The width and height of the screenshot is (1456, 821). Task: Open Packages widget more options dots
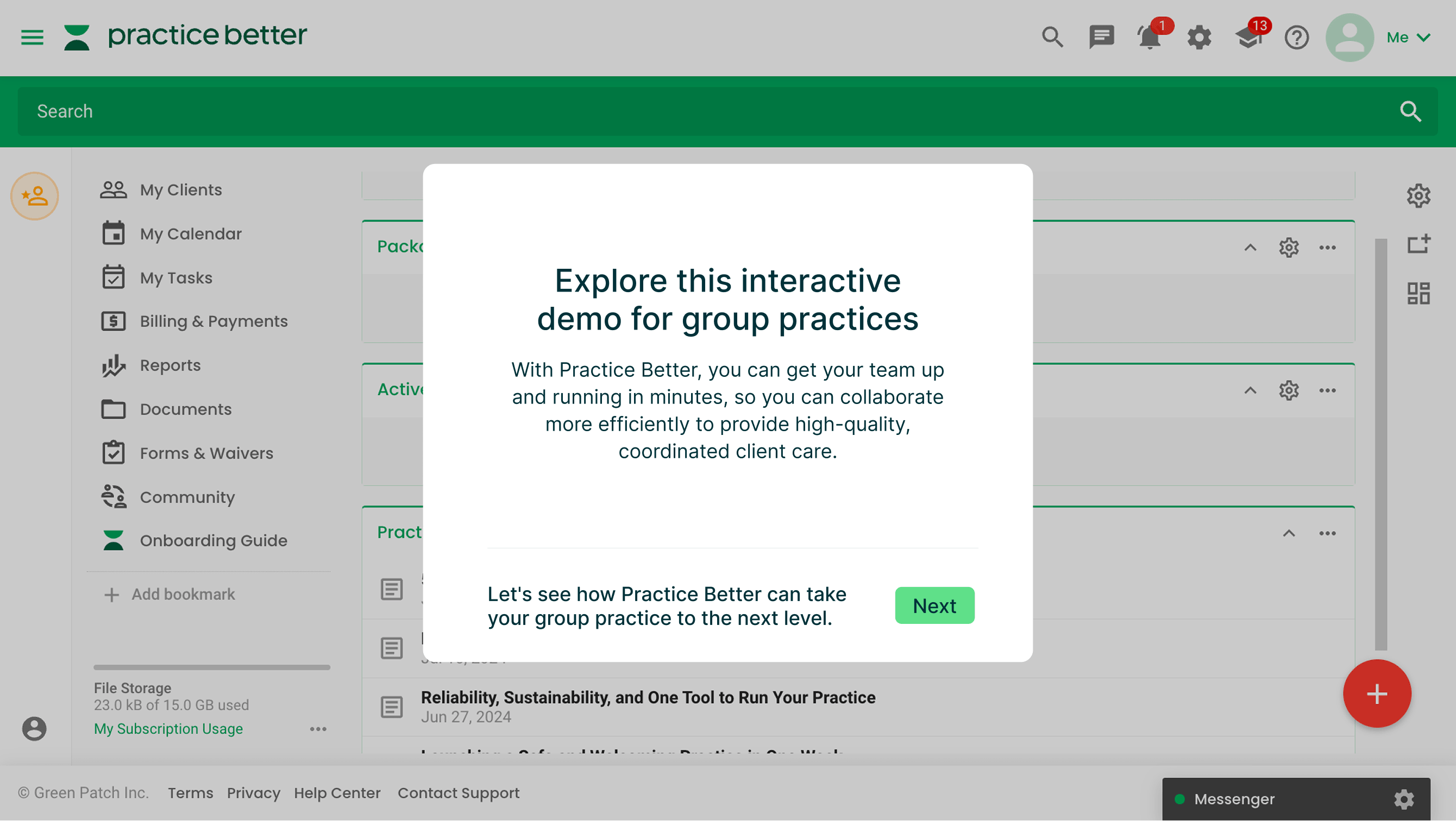[1327, 248]
